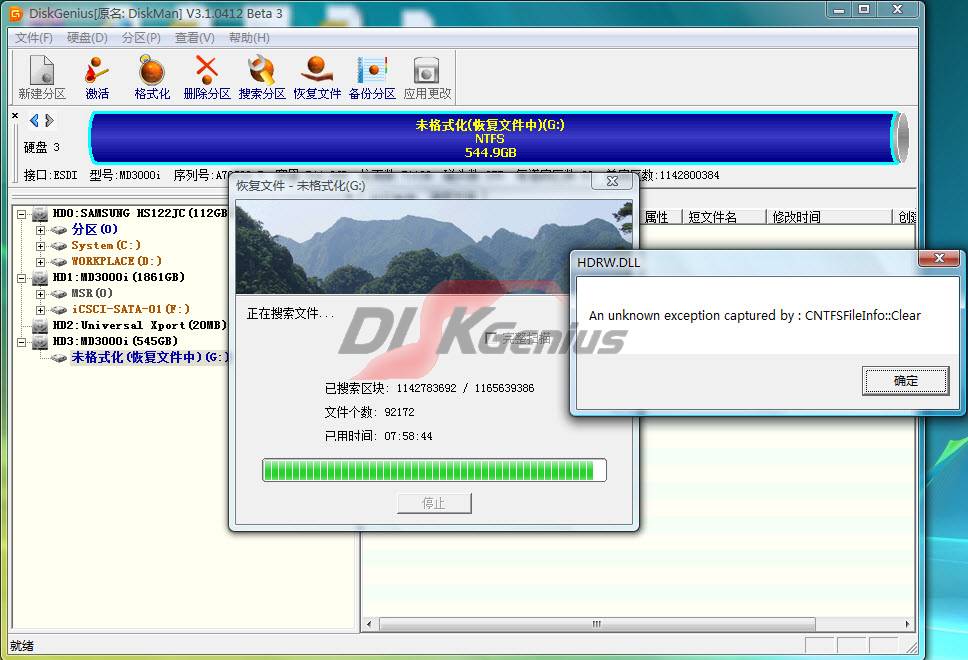Click the drive icon beside WORKPLACE(D:)
Viewport: 968px width, 660px height.
[59, 262]
